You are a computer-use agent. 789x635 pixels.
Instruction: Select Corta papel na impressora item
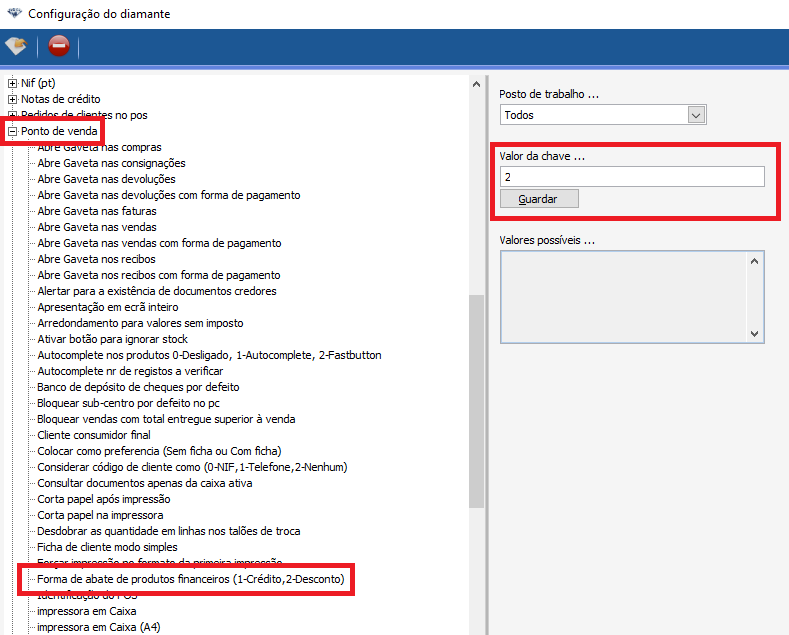100,515
